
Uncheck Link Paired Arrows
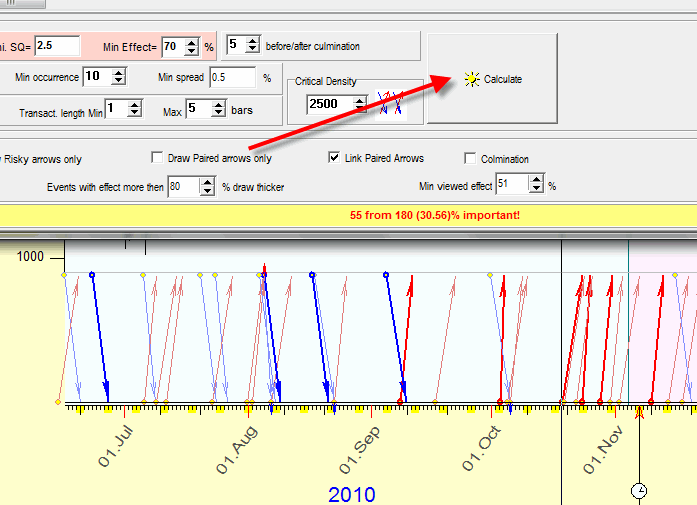(335, 158)
